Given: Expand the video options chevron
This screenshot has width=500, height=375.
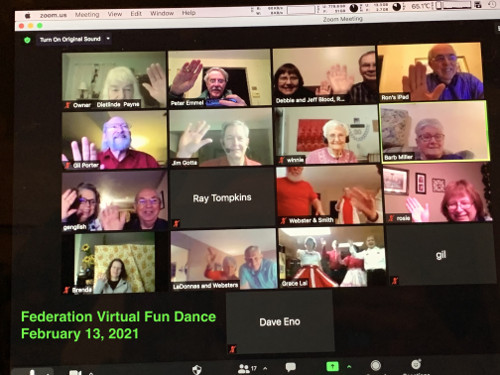Looking at the screenshot, I should pyautogui.click(x=91, y=373).
